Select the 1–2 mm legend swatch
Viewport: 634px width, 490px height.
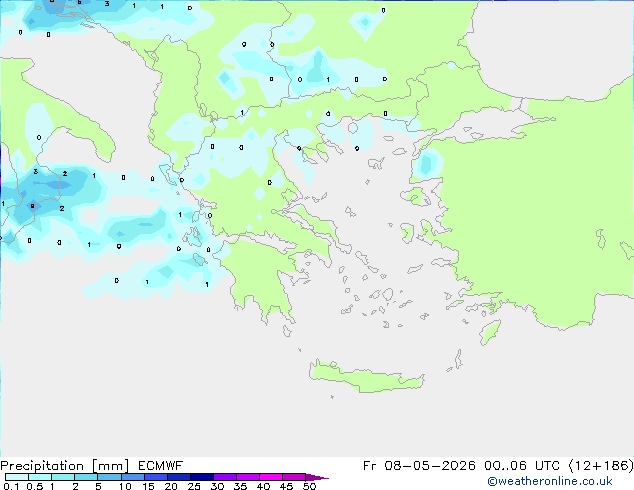[x=63, y=477]
